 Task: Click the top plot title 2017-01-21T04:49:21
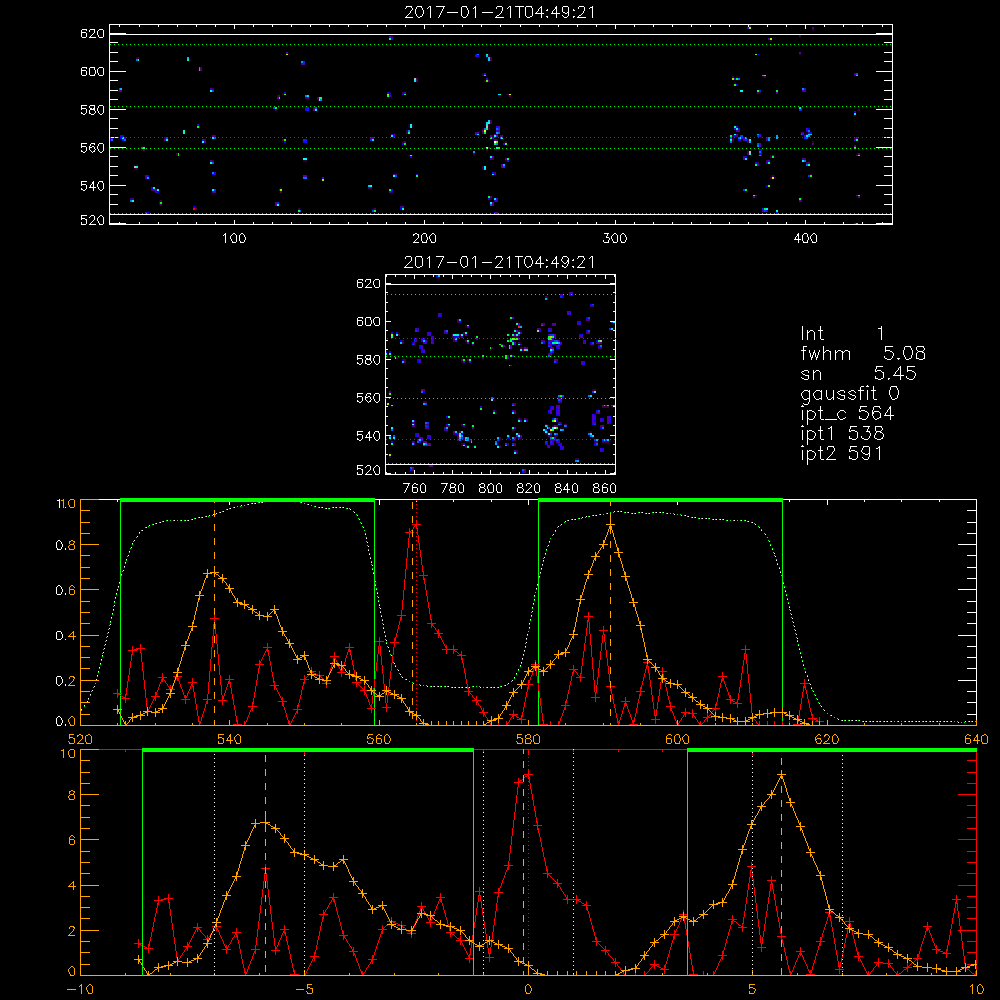(x=500, y=13)
